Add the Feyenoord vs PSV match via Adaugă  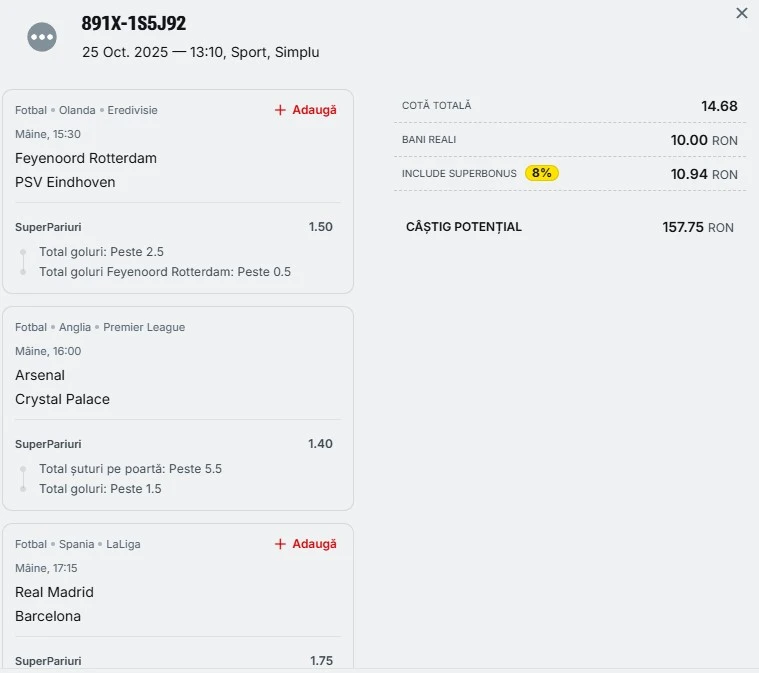(306, 110)
